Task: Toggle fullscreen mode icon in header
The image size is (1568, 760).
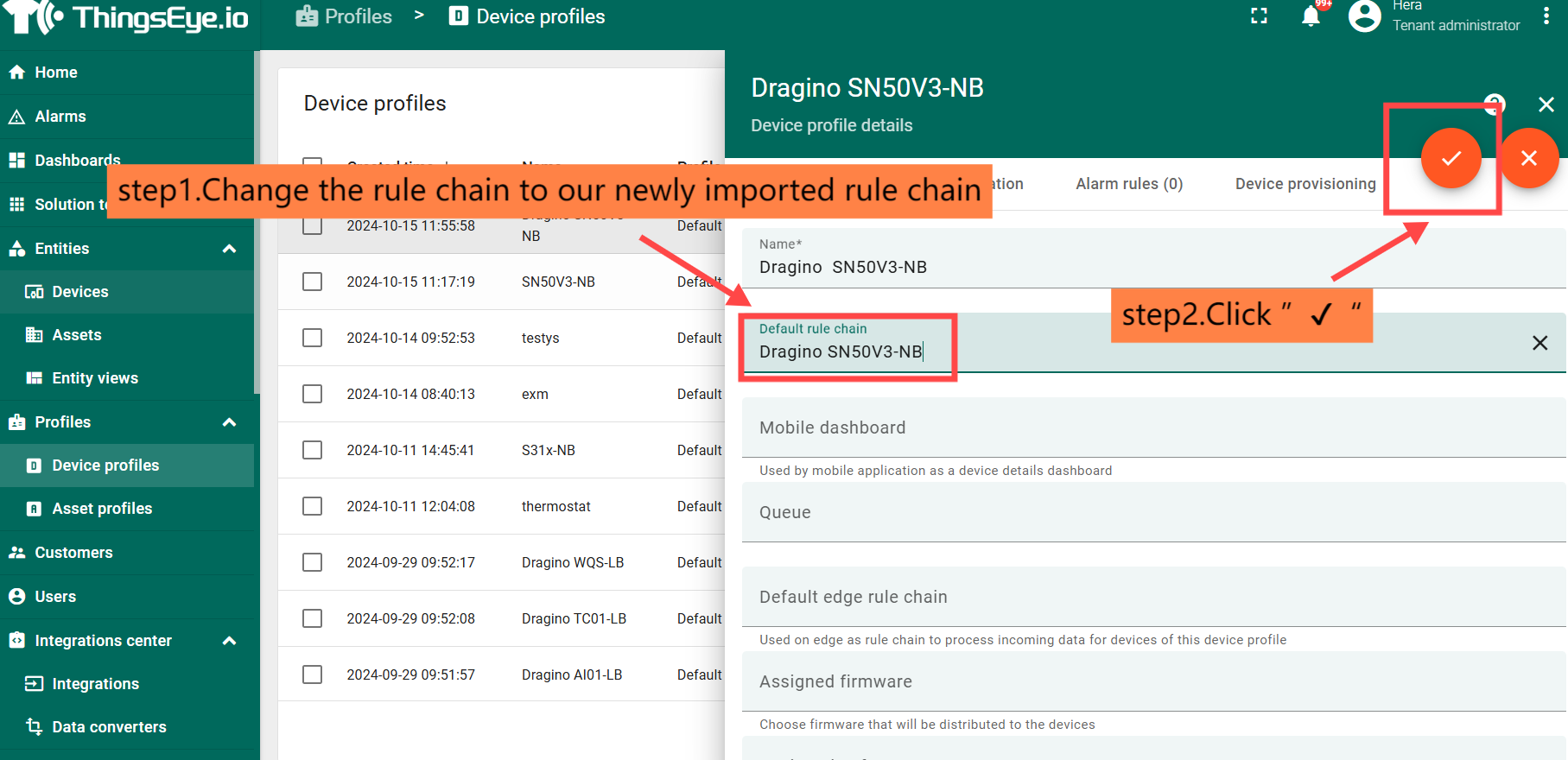Action: (x=1259, y=16)
